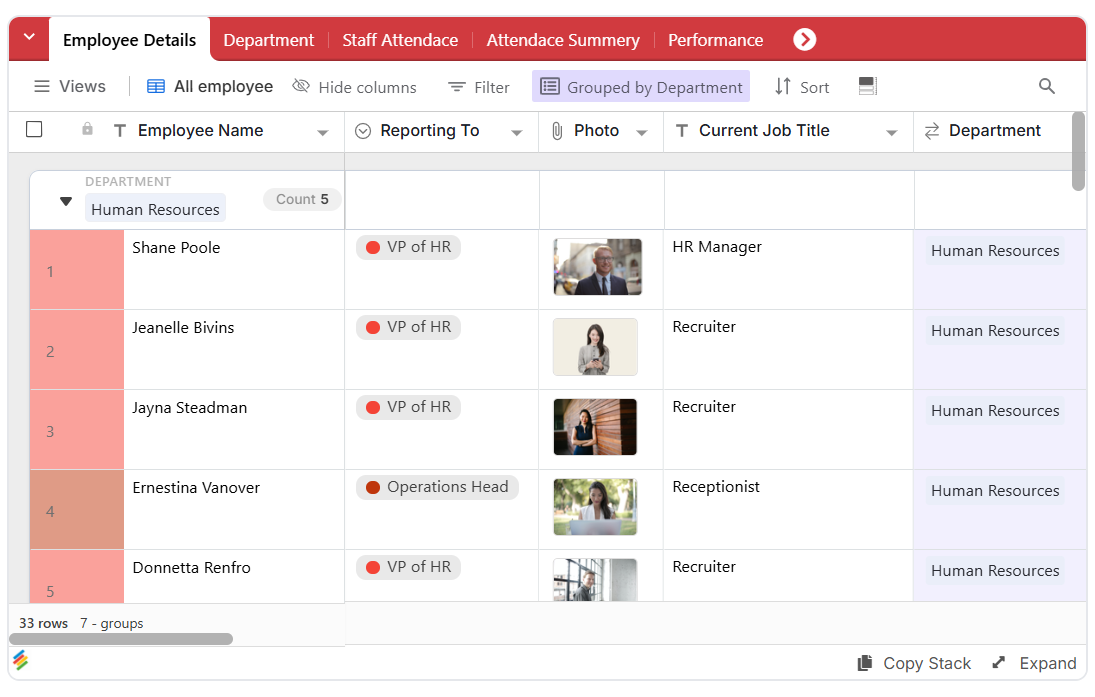
Task: Open Current Job Title column dropdown
Action: [892, 133]
